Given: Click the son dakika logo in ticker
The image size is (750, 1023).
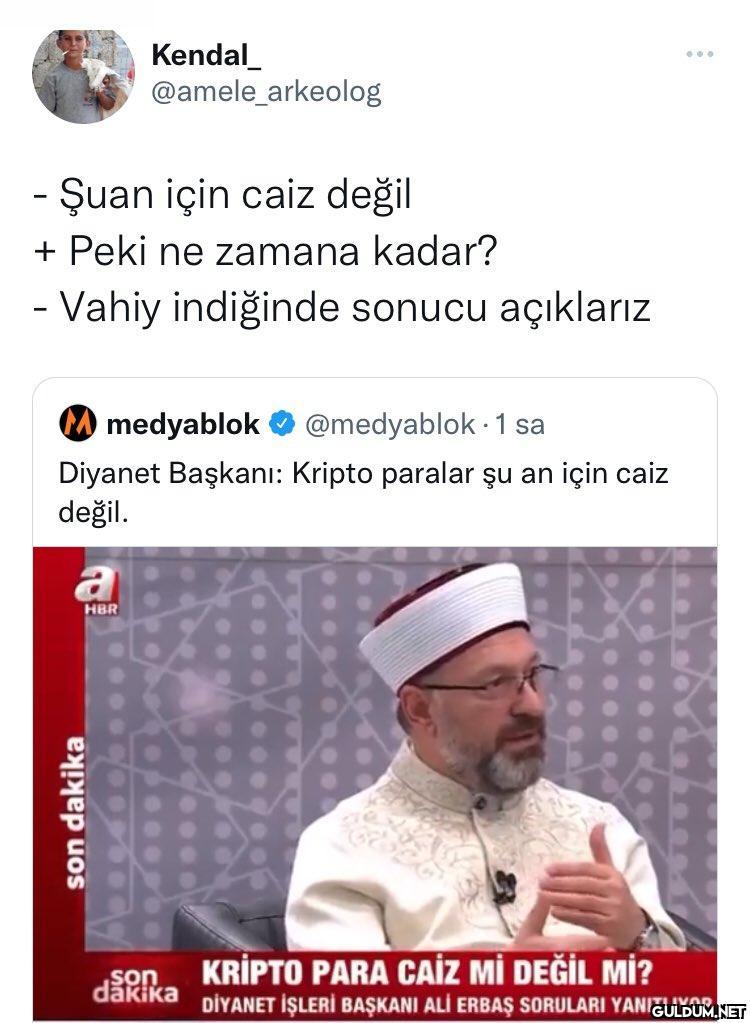Looking at the screenshot, I should tap(135, 985).
